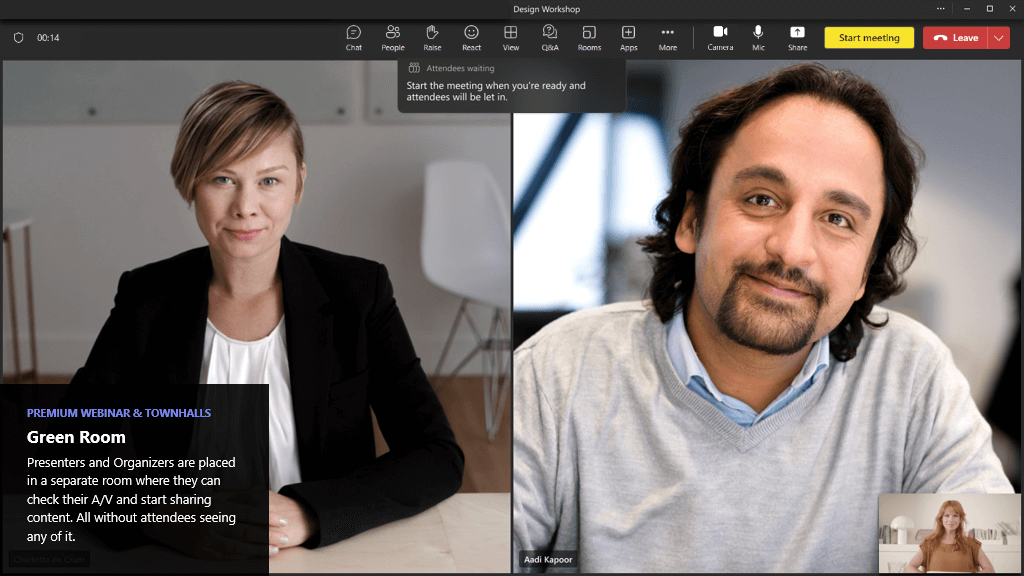Toggle the Camera off
This screenshot has width=1024, height=576.
point(720,37)
